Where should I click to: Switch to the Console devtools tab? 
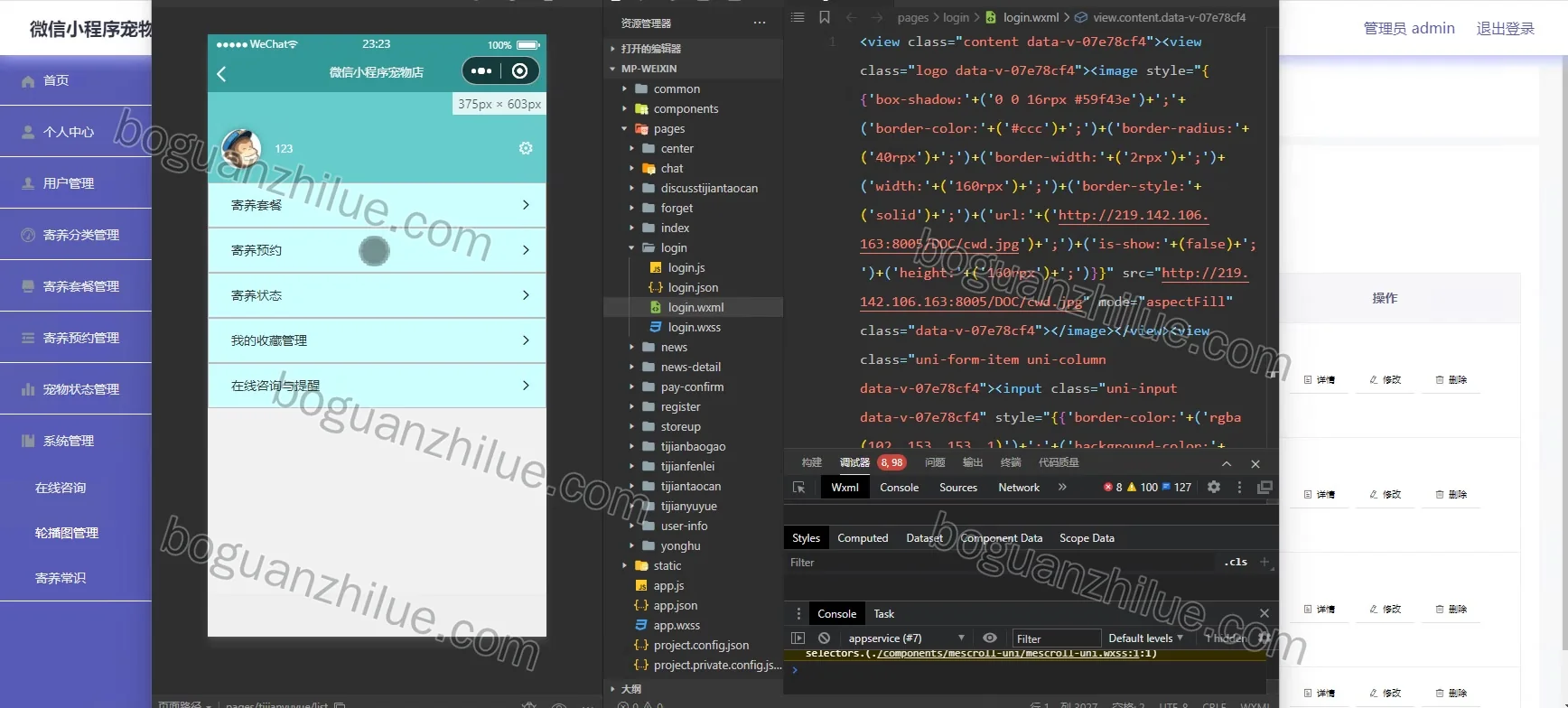tap(899, 487)
